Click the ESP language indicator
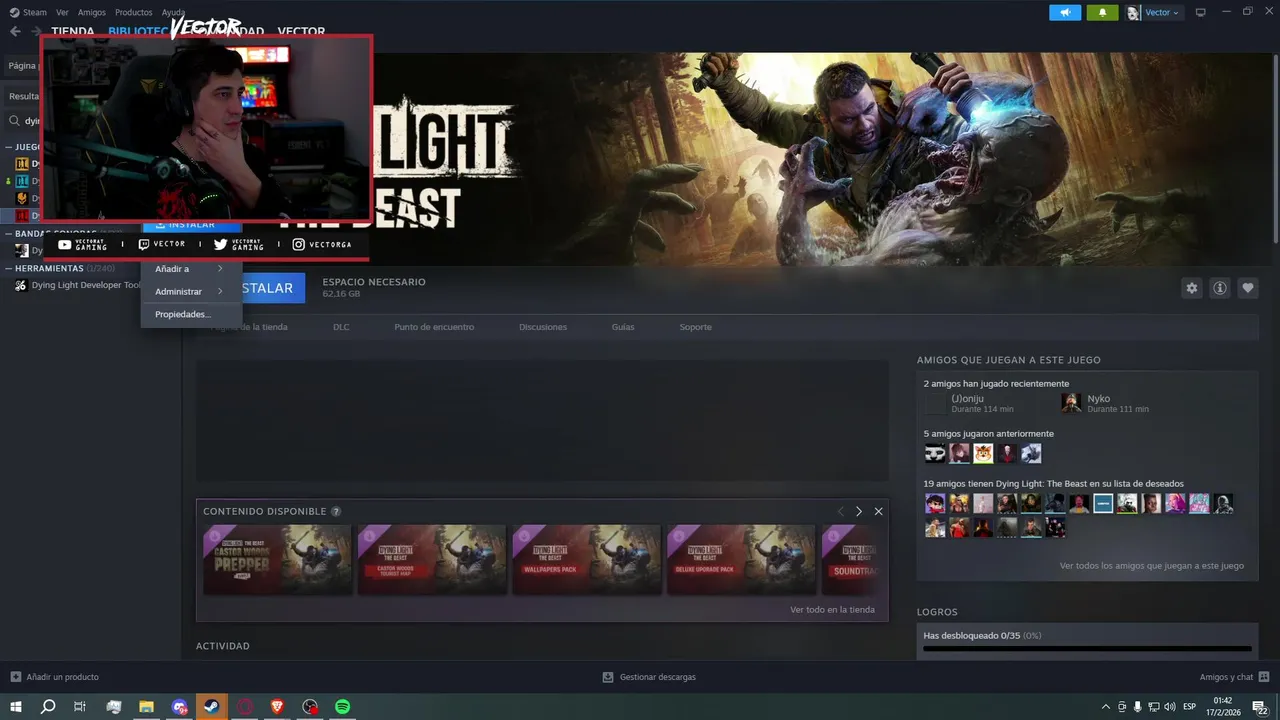 click(1190, 706)
